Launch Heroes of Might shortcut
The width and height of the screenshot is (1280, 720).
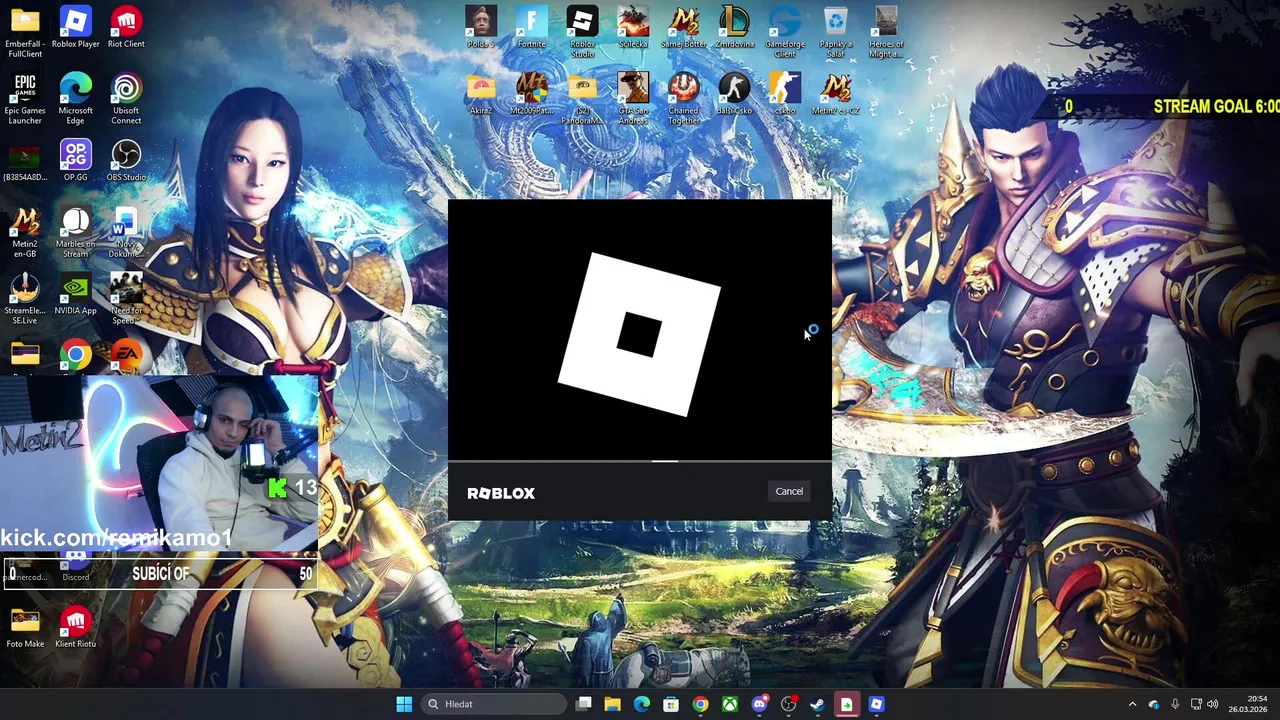886,32
